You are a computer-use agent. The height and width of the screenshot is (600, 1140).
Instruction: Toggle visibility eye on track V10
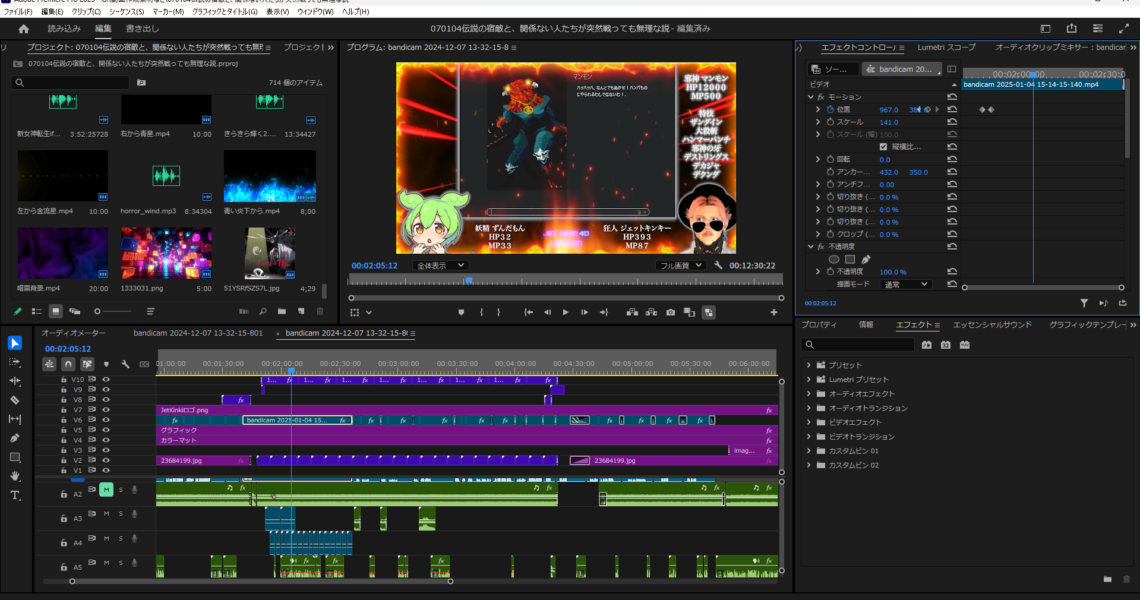pyautogui.click(x=106, y=380)
